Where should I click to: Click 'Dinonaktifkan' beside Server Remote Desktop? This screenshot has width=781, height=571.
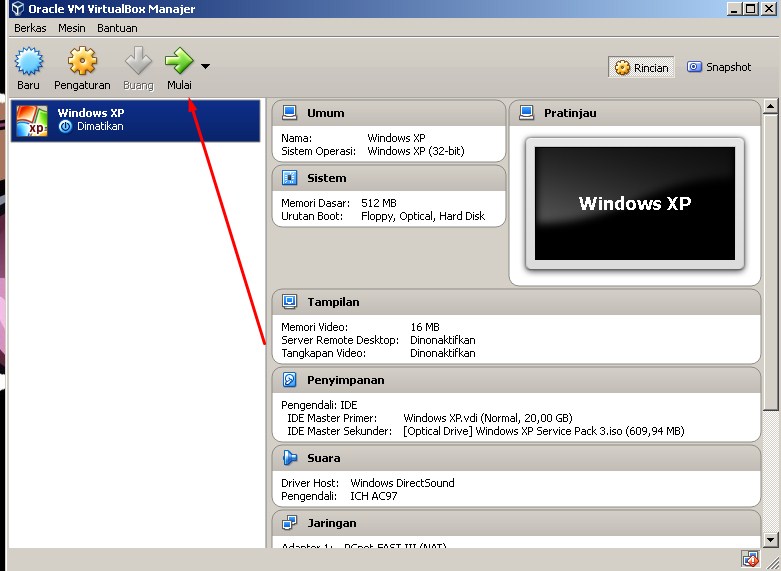[442, 340]
